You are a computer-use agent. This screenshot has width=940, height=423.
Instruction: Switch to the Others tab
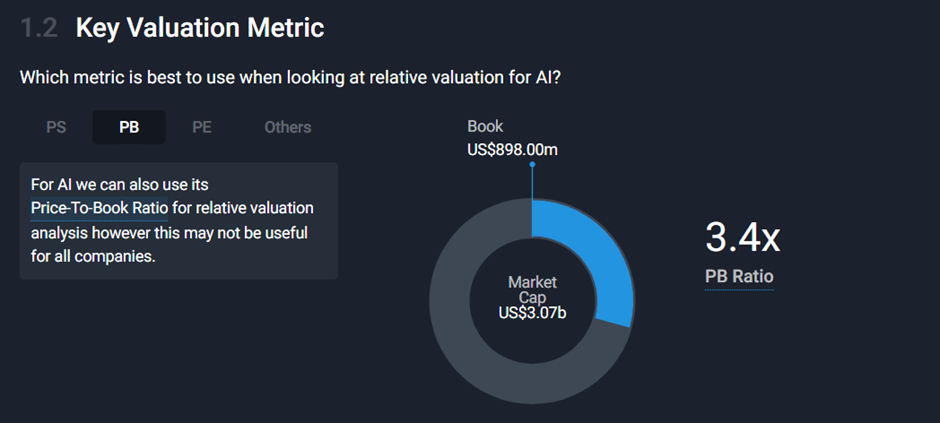coord(288,127)
